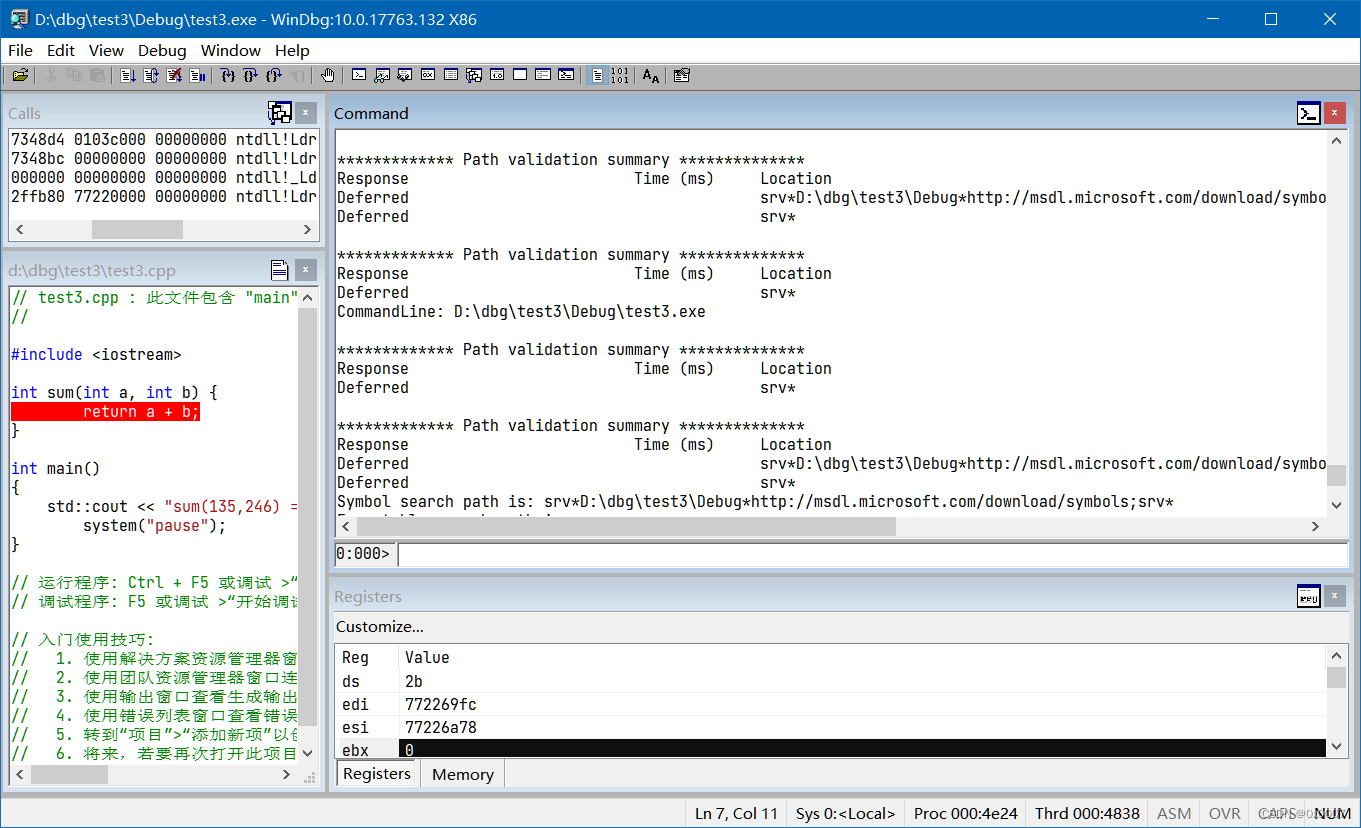Toggle Source mode in the toolbar
This screenshot has width=1361, height=828.
point(598,75)
